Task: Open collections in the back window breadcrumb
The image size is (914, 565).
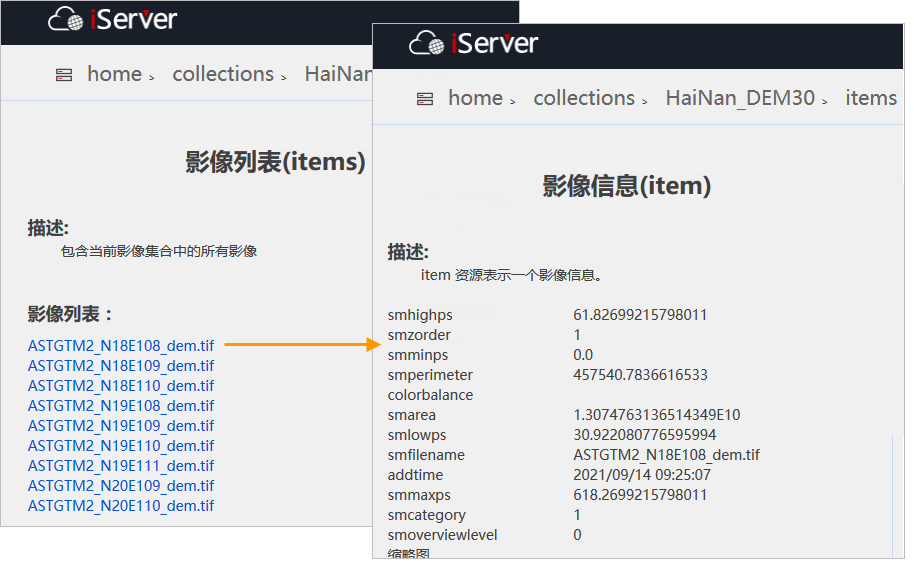Action: (223, 74)
